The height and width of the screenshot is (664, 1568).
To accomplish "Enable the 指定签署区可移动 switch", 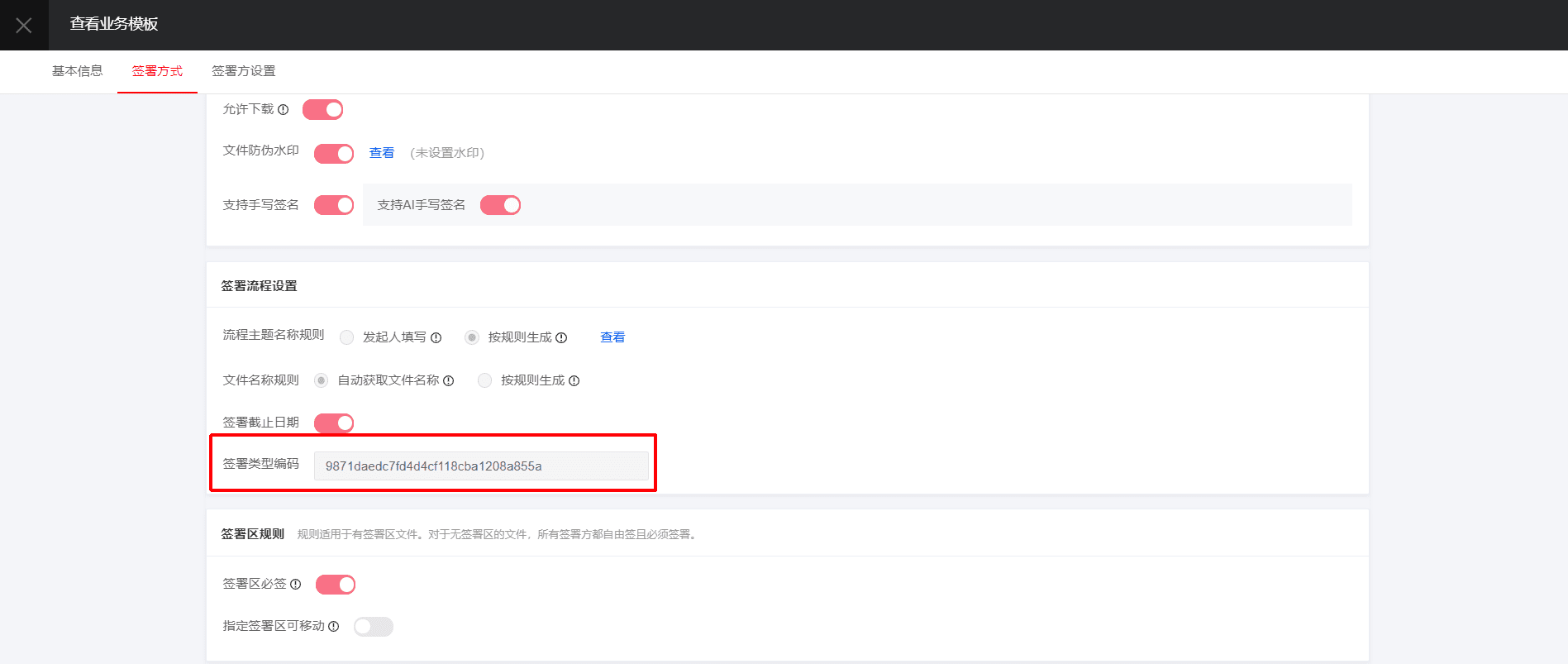I will point(374,626).
